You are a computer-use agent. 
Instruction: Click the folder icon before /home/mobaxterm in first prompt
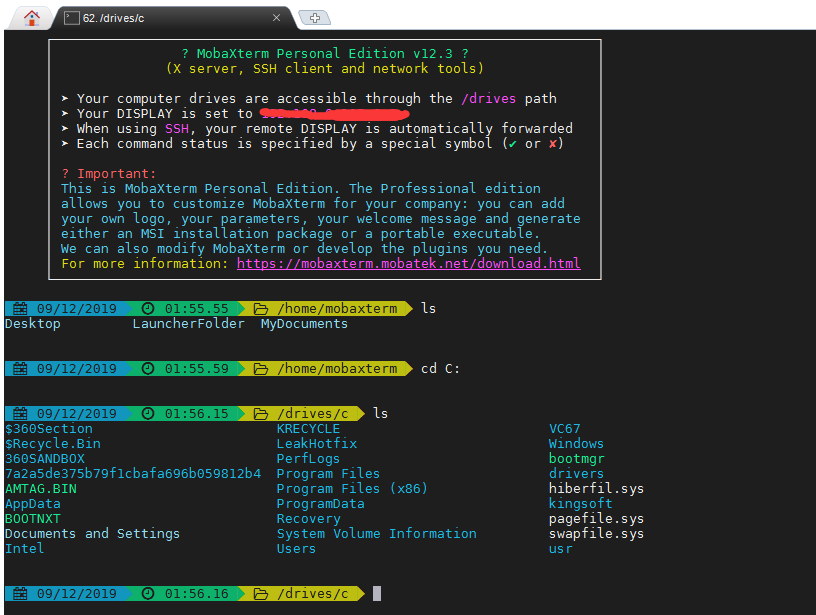pyautogui.click(x=261, y=309)
